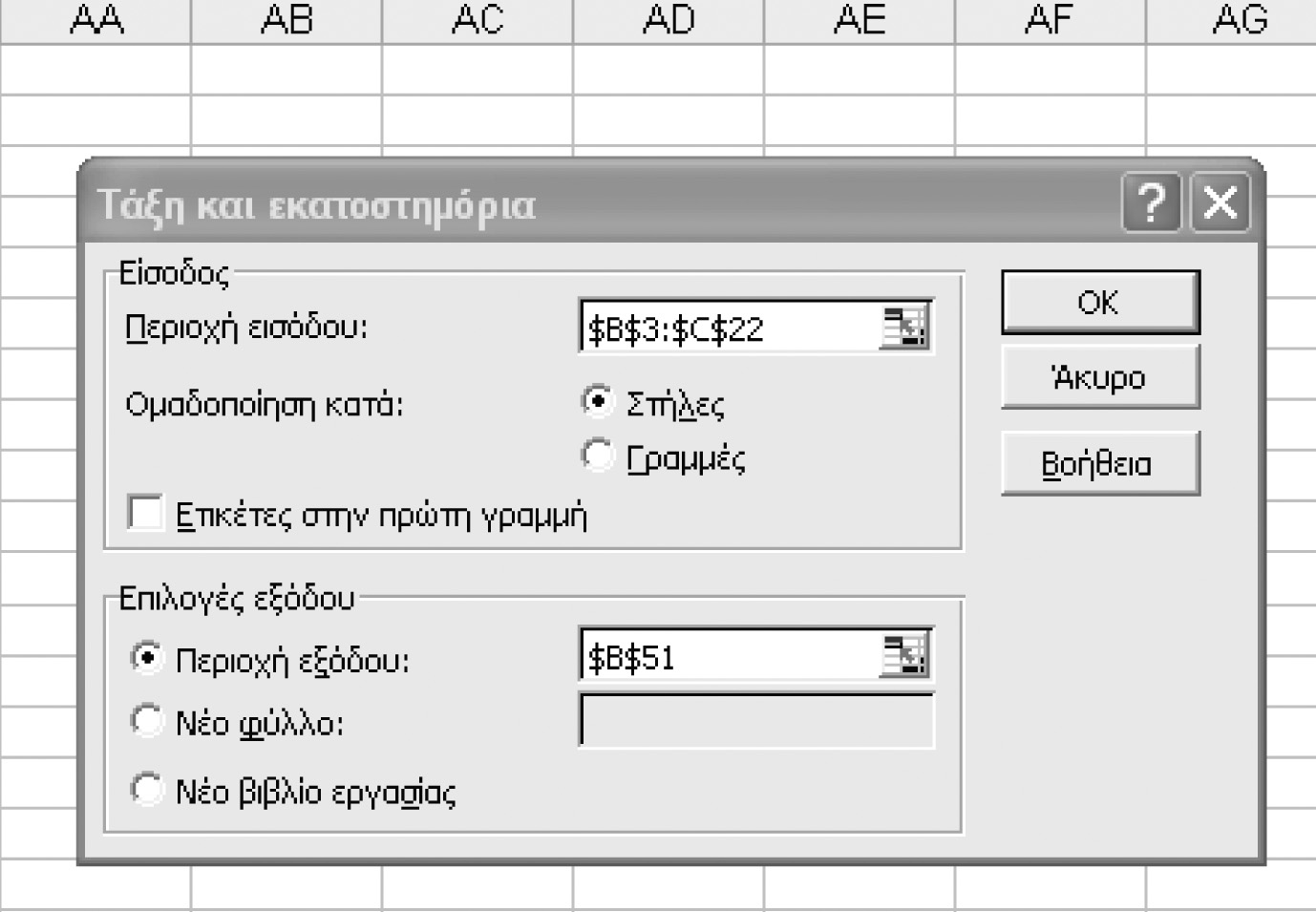1316x912 pixels.
Task: Click the range selector icon for Περιοχή εισόδου
Action: (903, 327)
